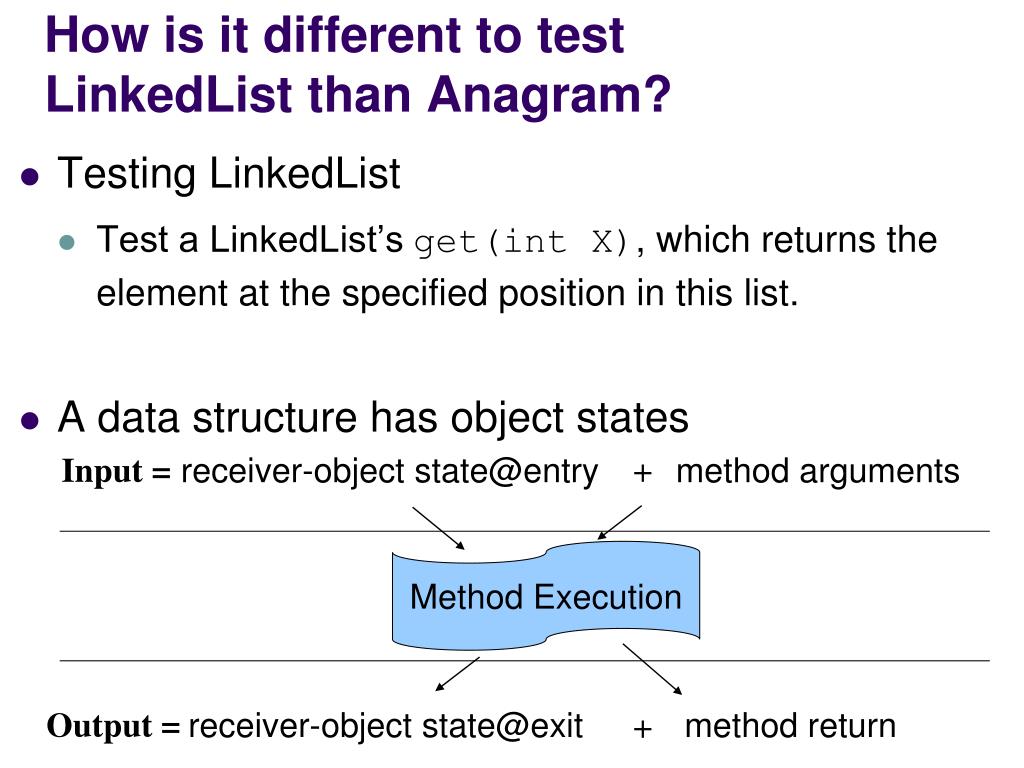Select the 'Testing LinkedList' bullet text

point(229,174)
